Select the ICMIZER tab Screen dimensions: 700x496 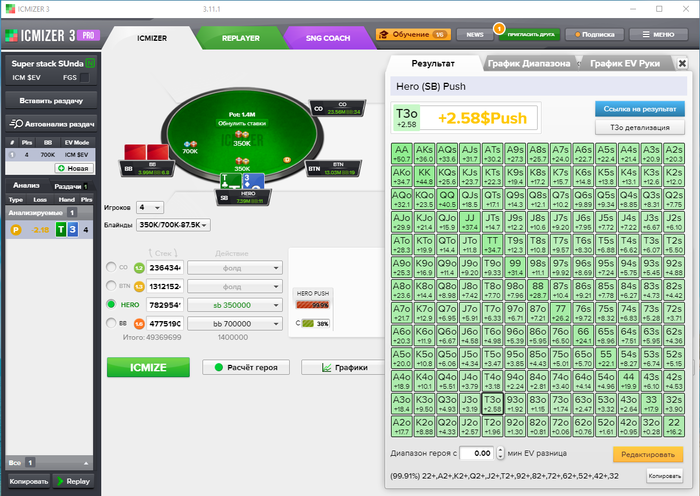152,38
